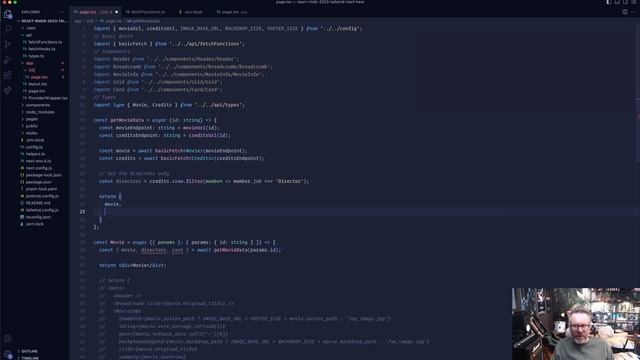640x360 pixels.
Task: Open next.config.js in the file tree
Action: pyautogui.click(x=39, y=168)
